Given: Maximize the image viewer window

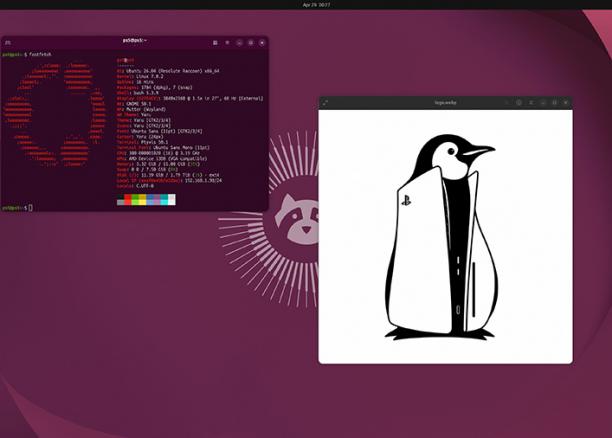Looking at the screenshot, I should tap(554, 103).
